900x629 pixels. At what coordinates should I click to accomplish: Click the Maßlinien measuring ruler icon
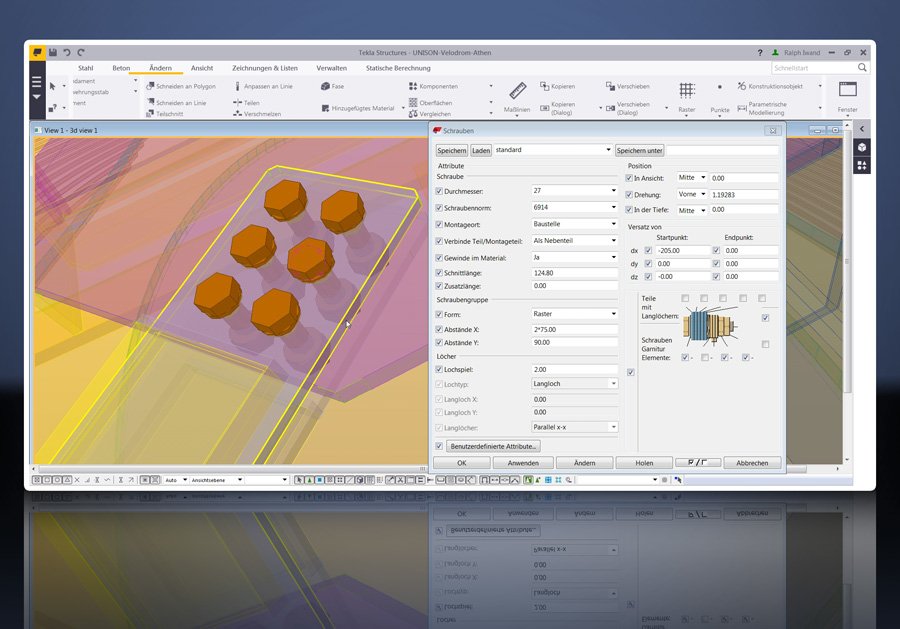tap(516, 92)
